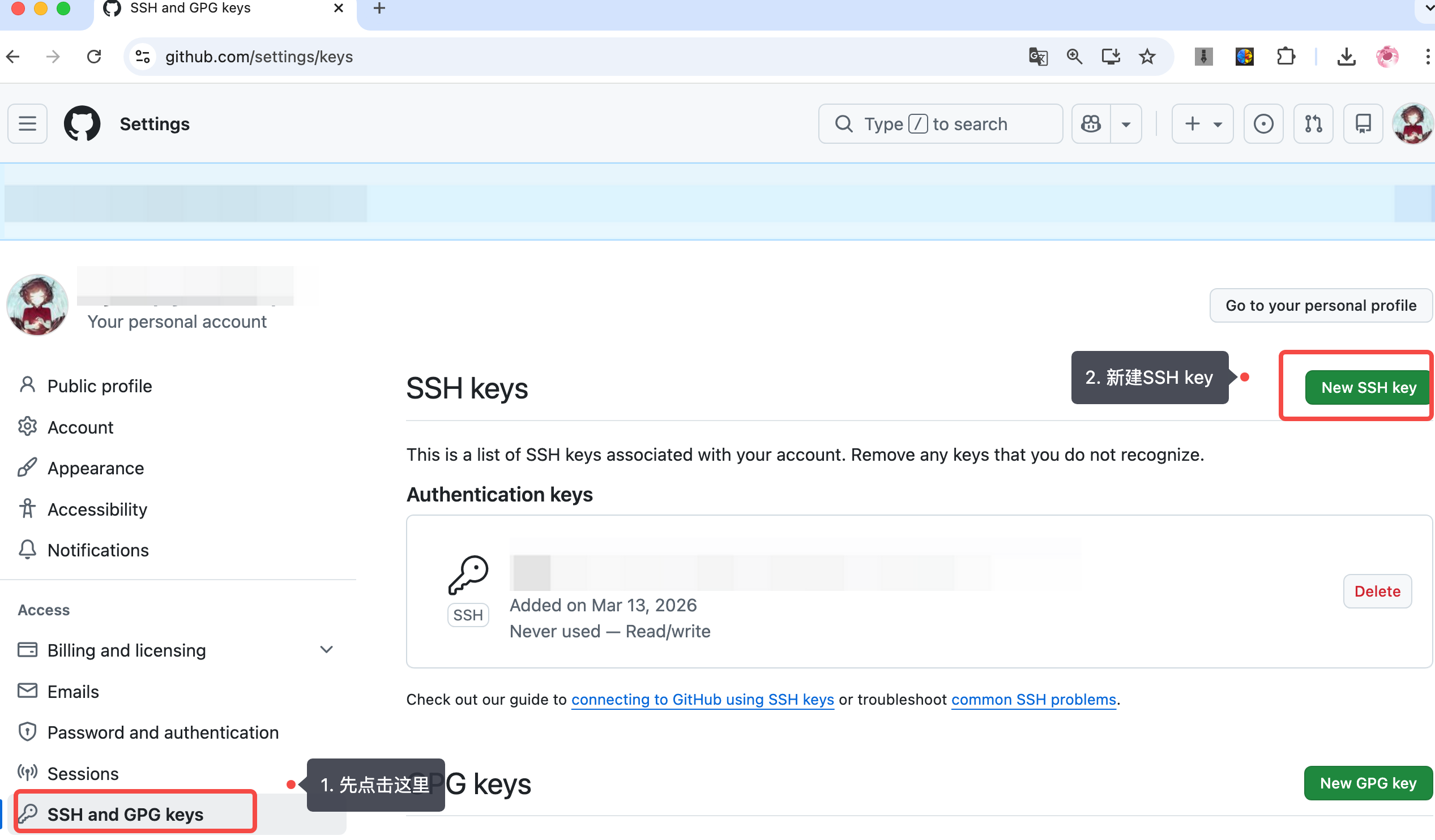Bookmark this page with star icon

1147,57
